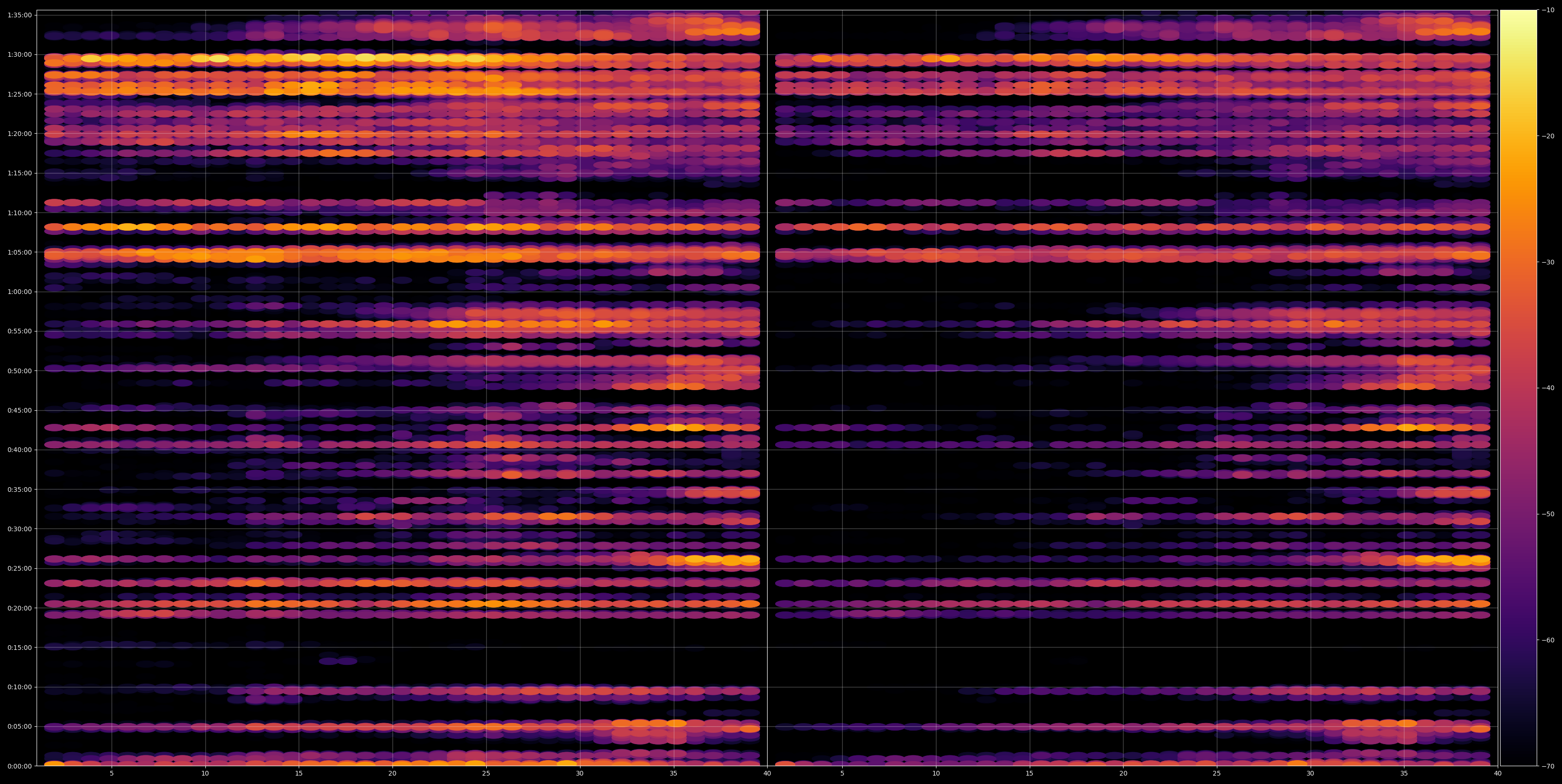Click the −50 colorbar tick label

[x=1548, y=514]
